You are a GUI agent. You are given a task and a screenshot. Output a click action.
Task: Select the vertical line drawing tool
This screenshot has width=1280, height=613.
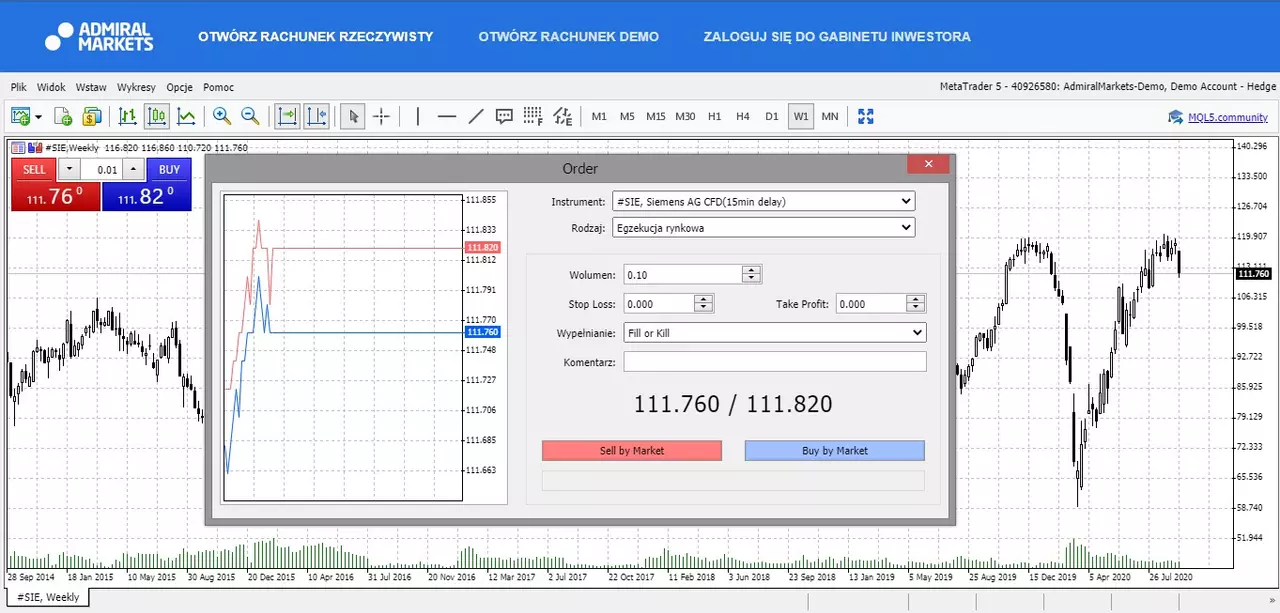pos(417,116)
